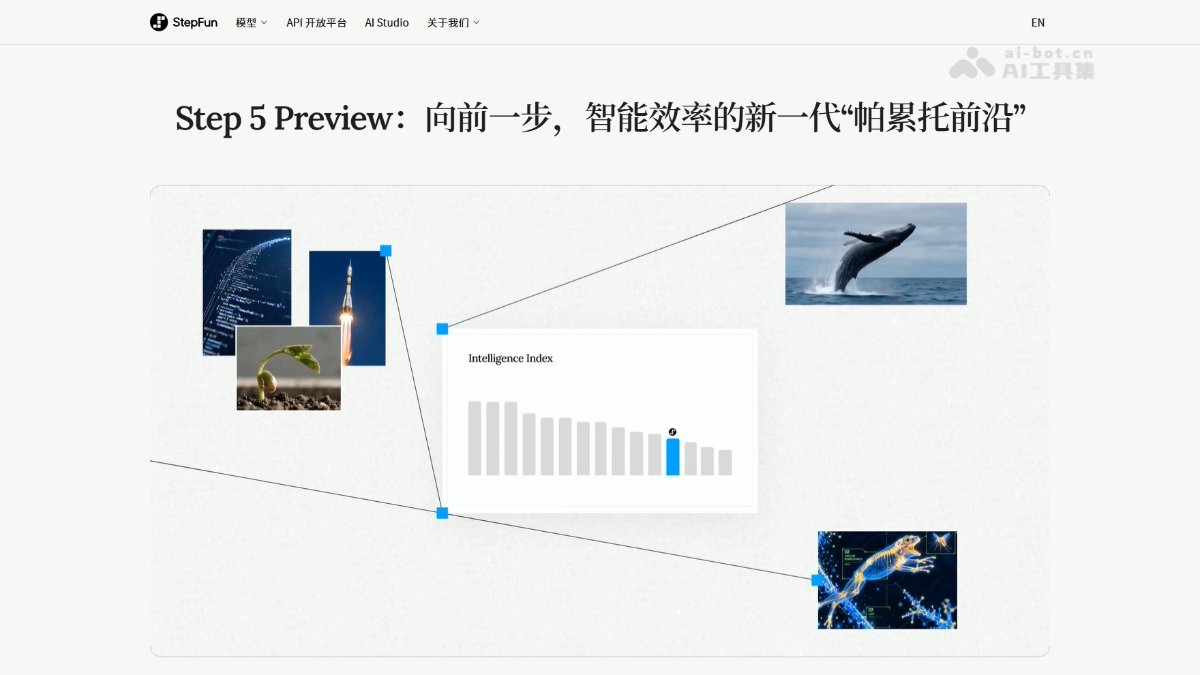Select the sprouting seedling image
Image resolution: width=1200 pixels, height=675 pixels.
click(x=289, y=368)
